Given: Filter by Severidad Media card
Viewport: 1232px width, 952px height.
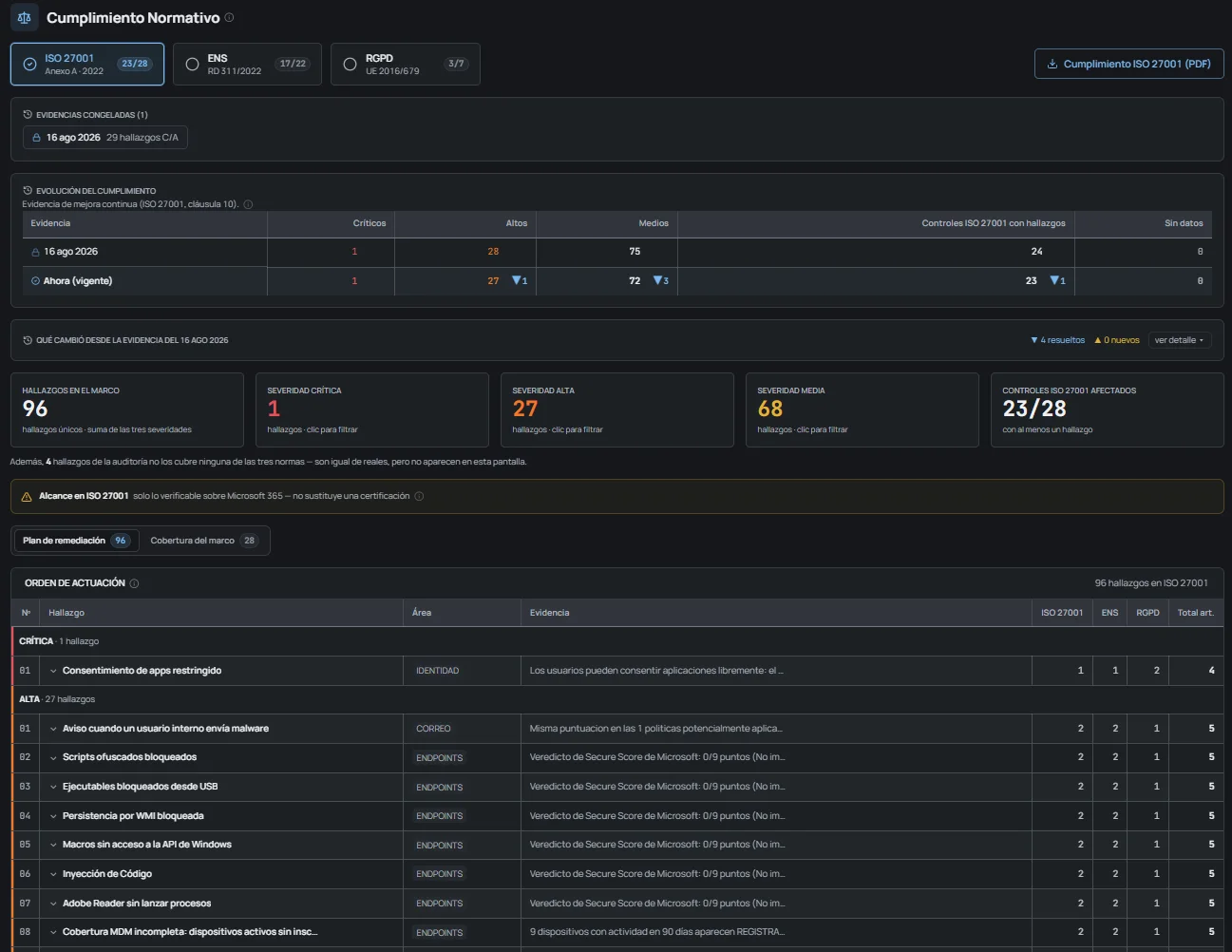Looking at the screenshot, I should point(862,409).
